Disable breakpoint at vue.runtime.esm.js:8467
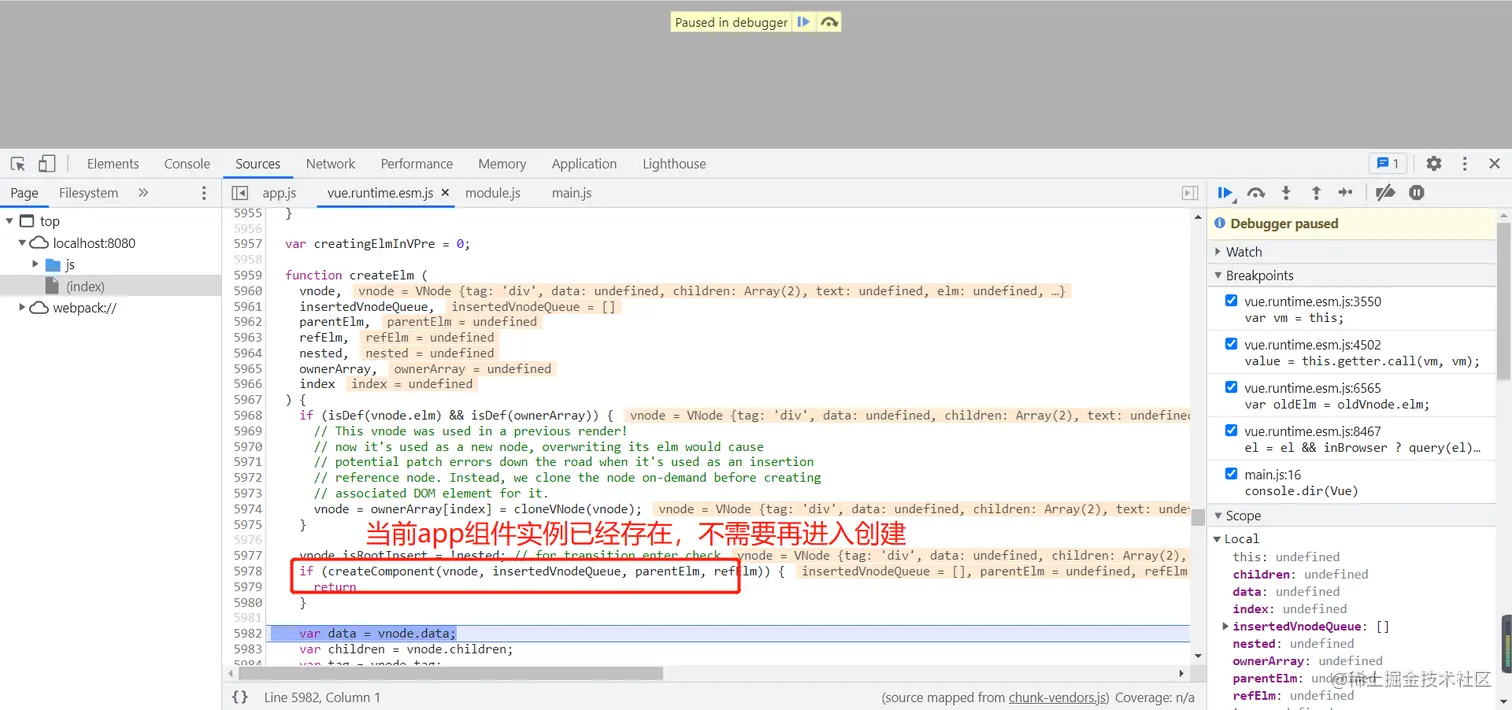 (x=1231, y=430)
